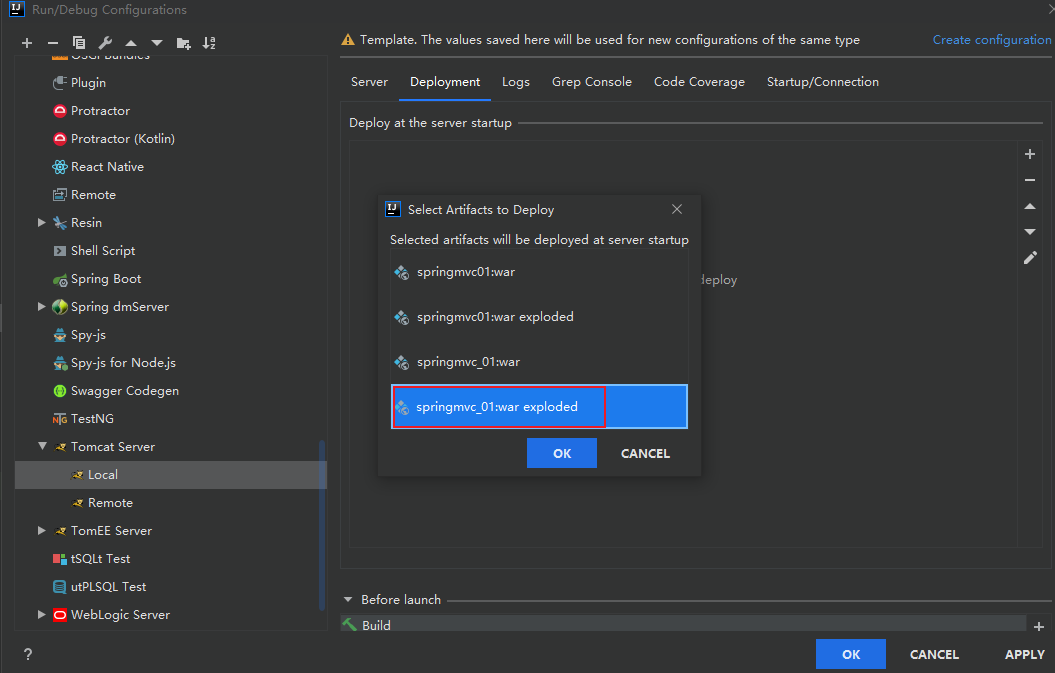Open help question mark icon
Viewport: 1055px width, 673px height.
28,654
